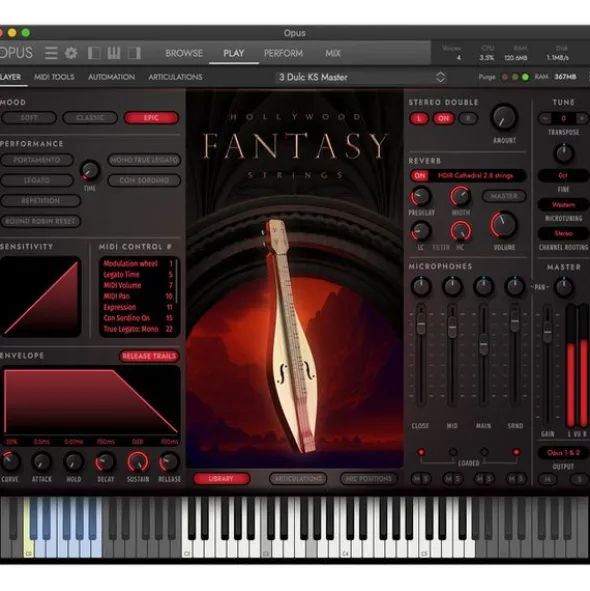
Task: Toggle the keyboard display icon
Action: click(x=114, y=53)
